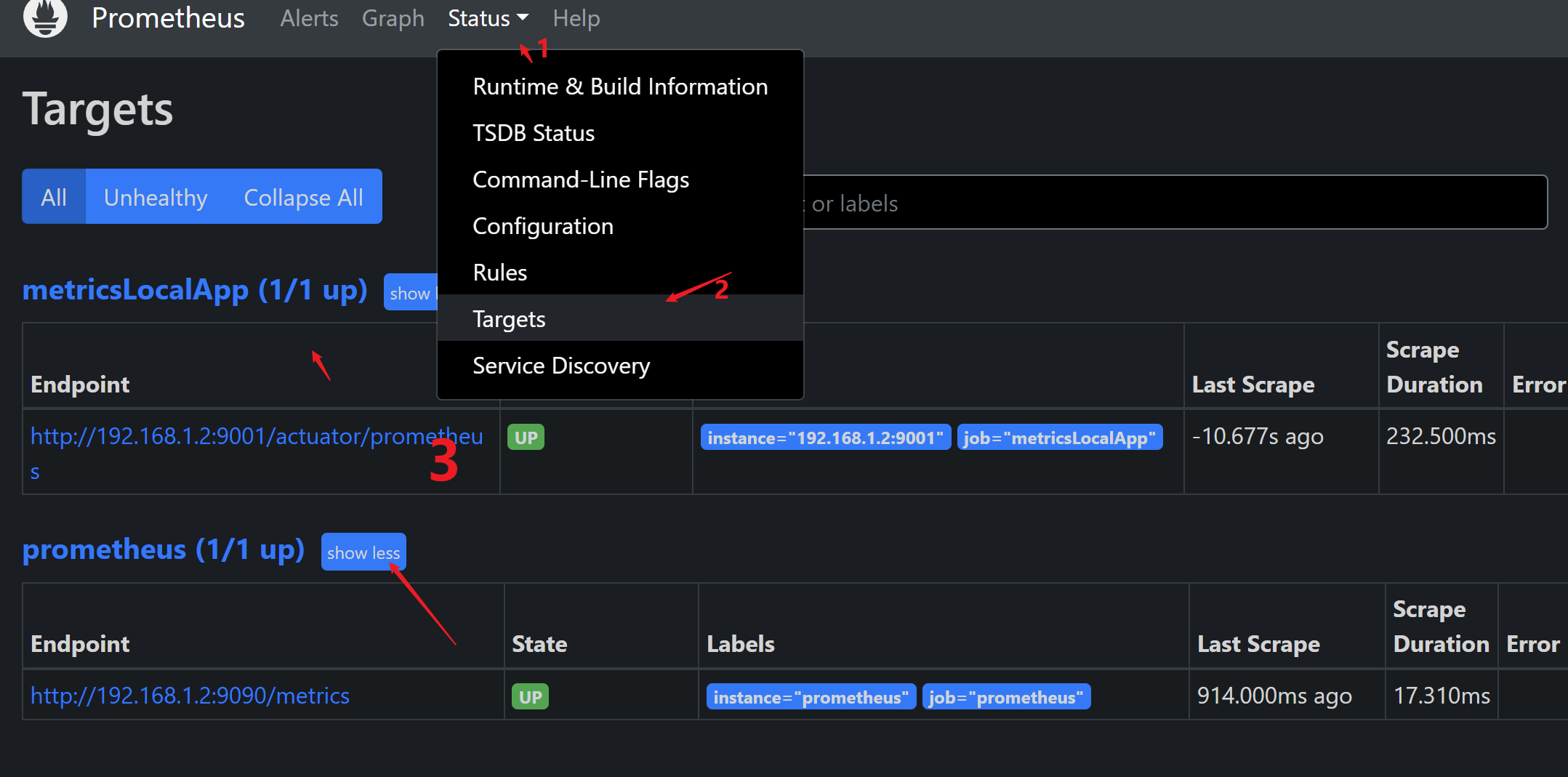Image resolution: width=1568 pixels, height=777 pixels.
Task: Click State header in prometheus table
Action: tap(539, 644)
